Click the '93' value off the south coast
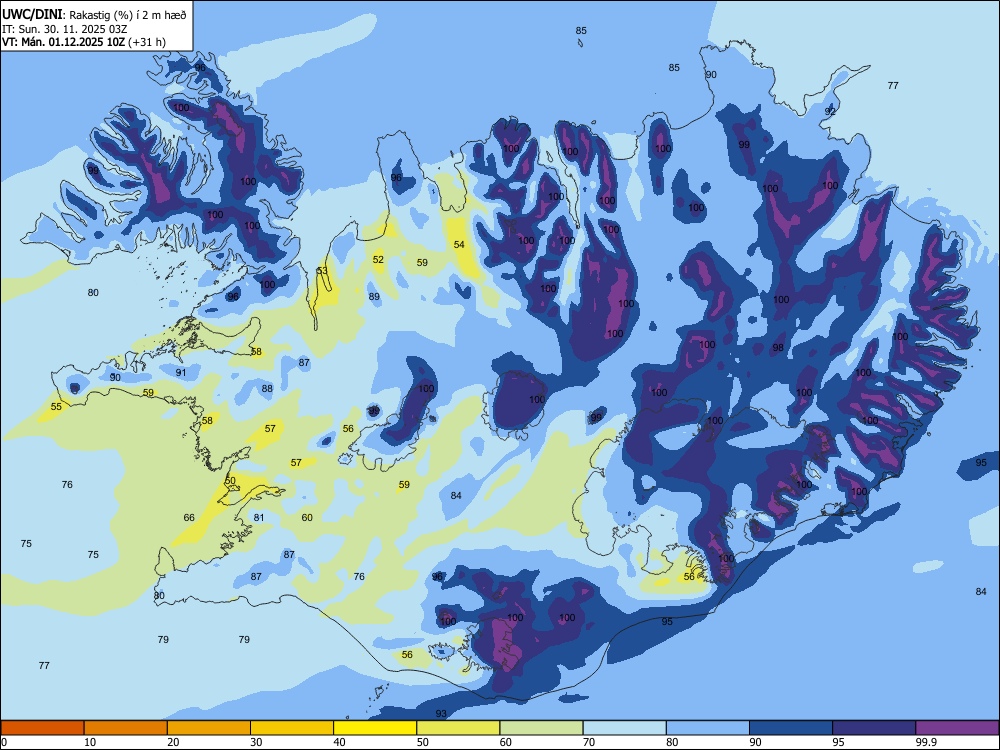This screenshot has height=750, width=1000. 441,713
